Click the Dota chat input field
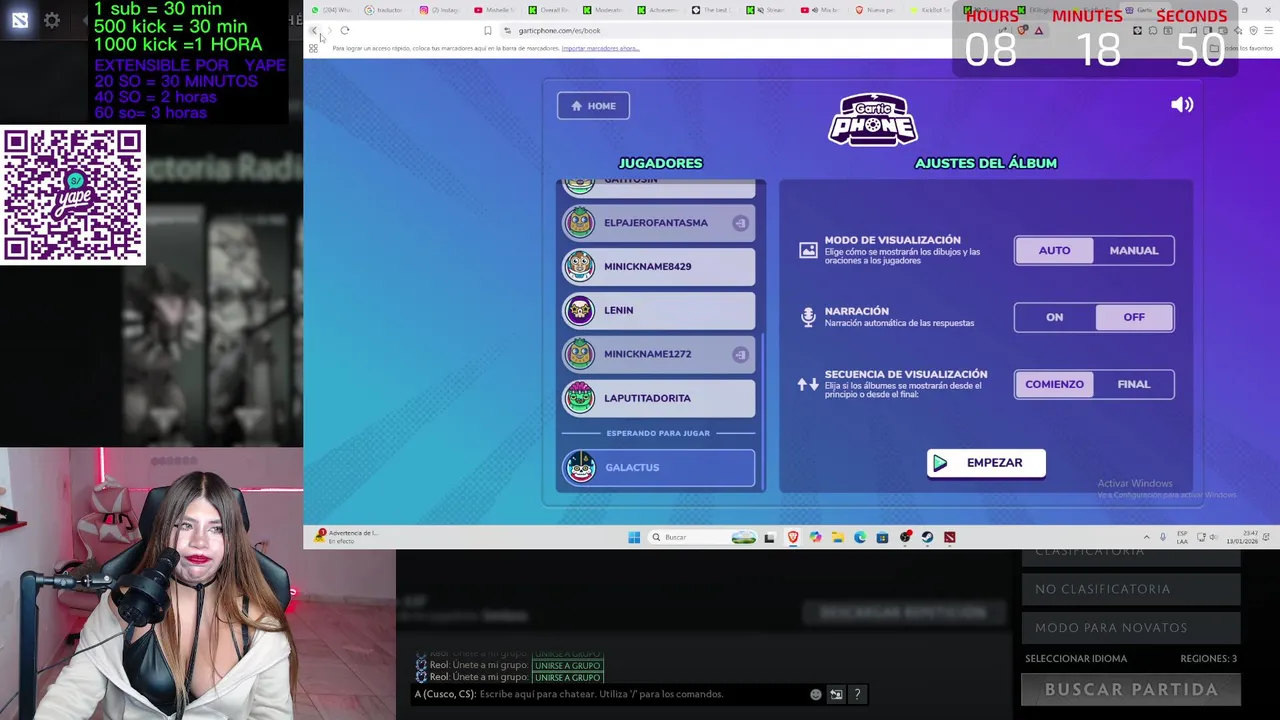 [x=640, y=694]
